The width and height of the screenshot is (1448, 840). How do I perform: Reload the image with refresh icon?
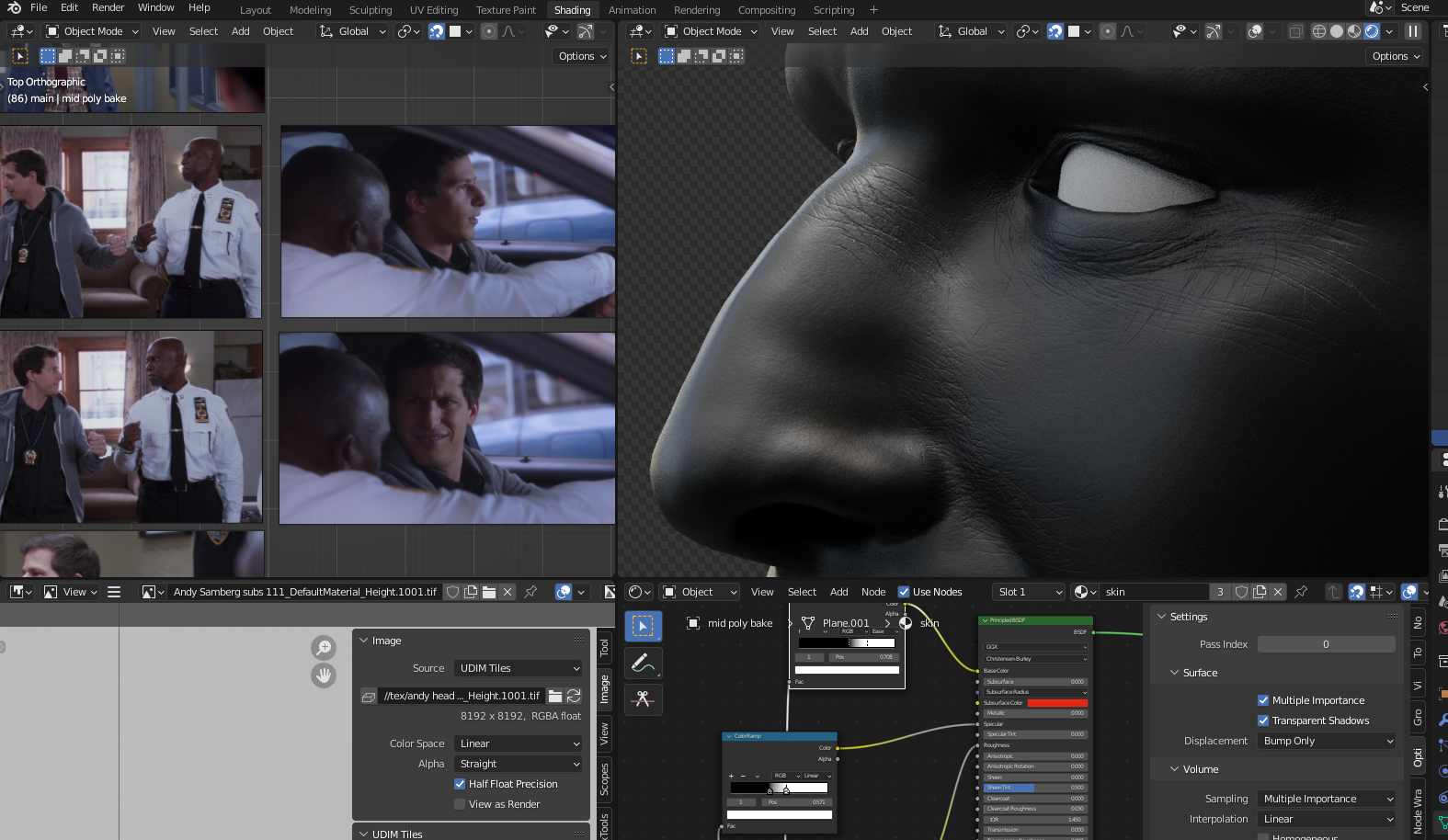click(574, 696)
